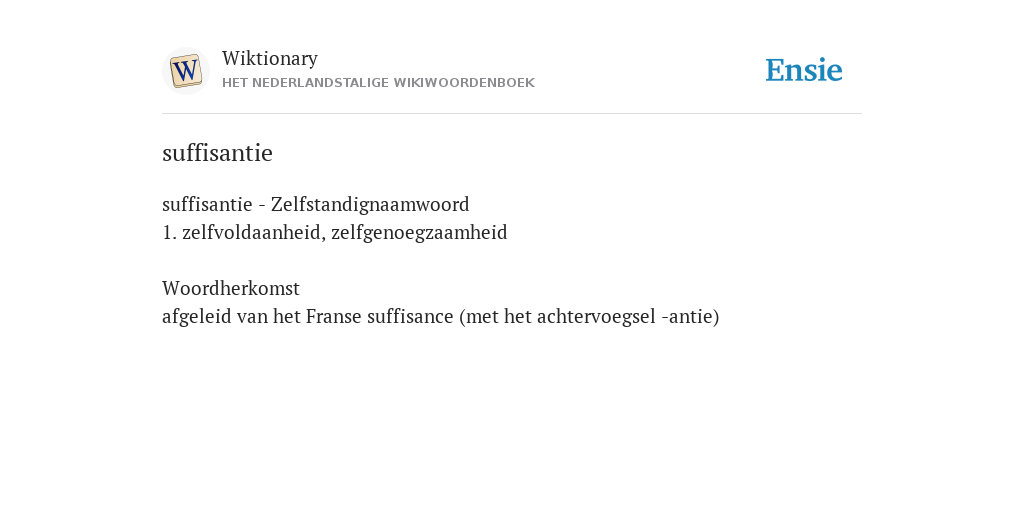
Task: Click the letter E of Ensie logo
Action: [x=775, y=71]
